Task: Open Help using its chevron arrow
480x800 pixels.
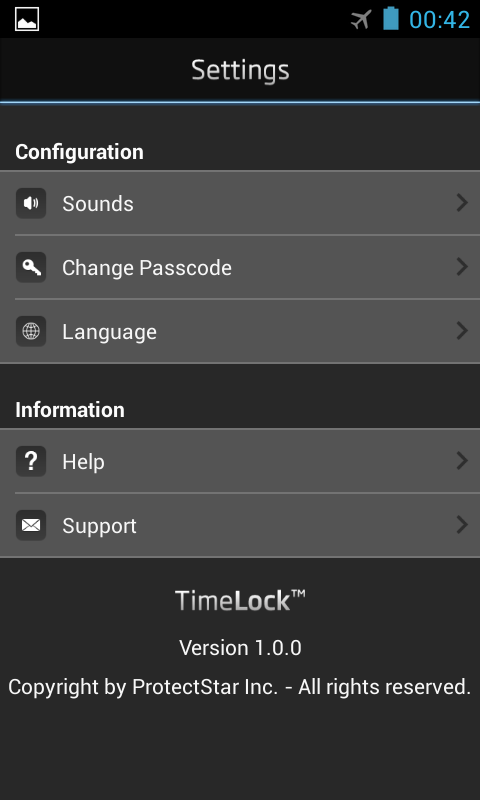Action: click(462, 461)
